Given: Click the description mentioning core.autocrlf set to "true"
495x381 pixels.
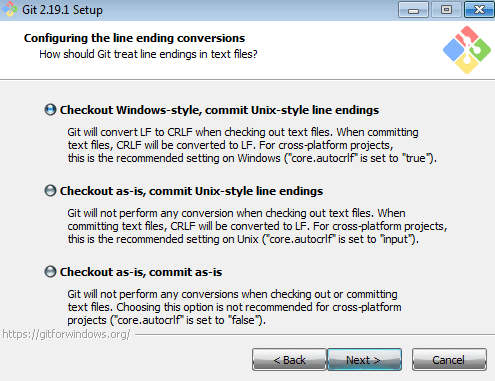Looking at the screenshot, I should click(x=252, y=145).
